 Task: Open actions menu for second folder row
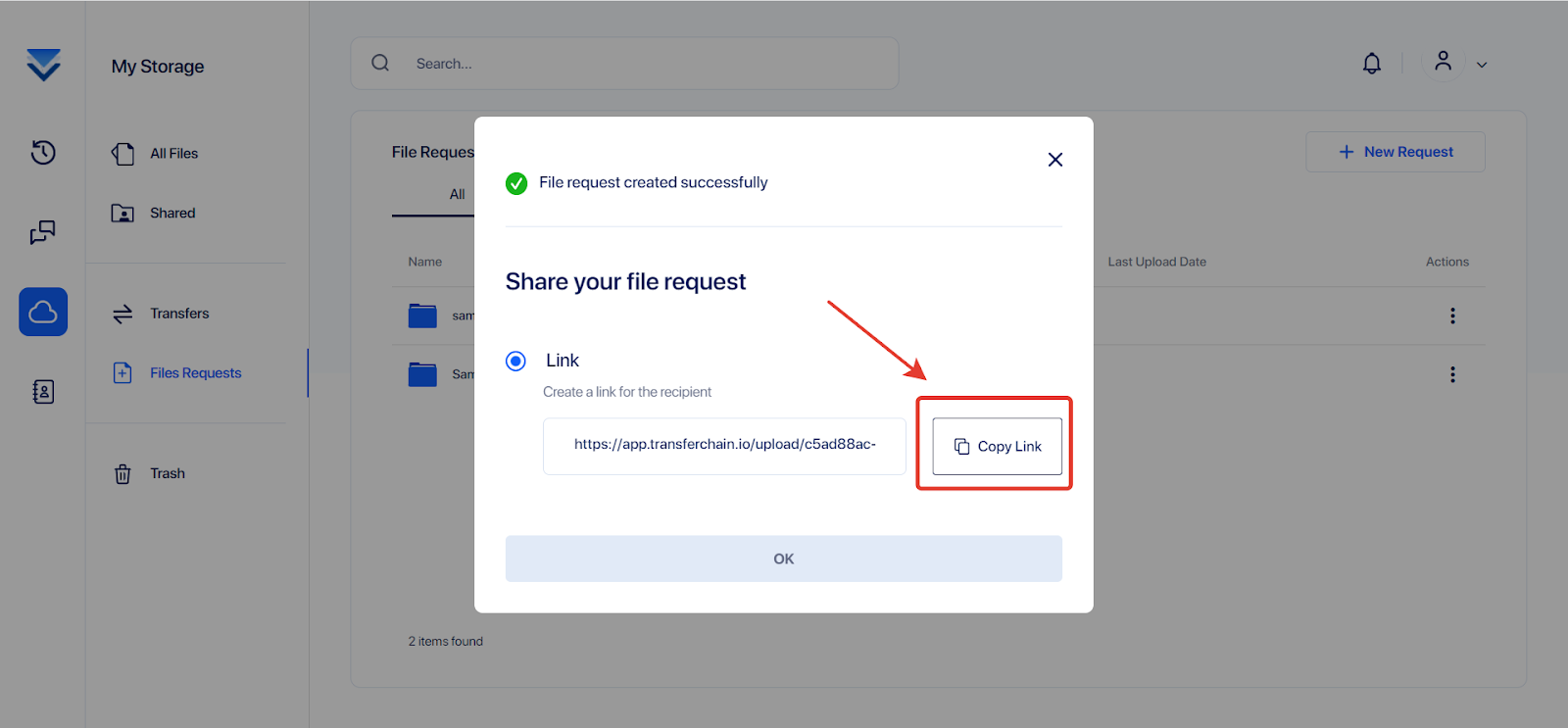point(1452,374)
